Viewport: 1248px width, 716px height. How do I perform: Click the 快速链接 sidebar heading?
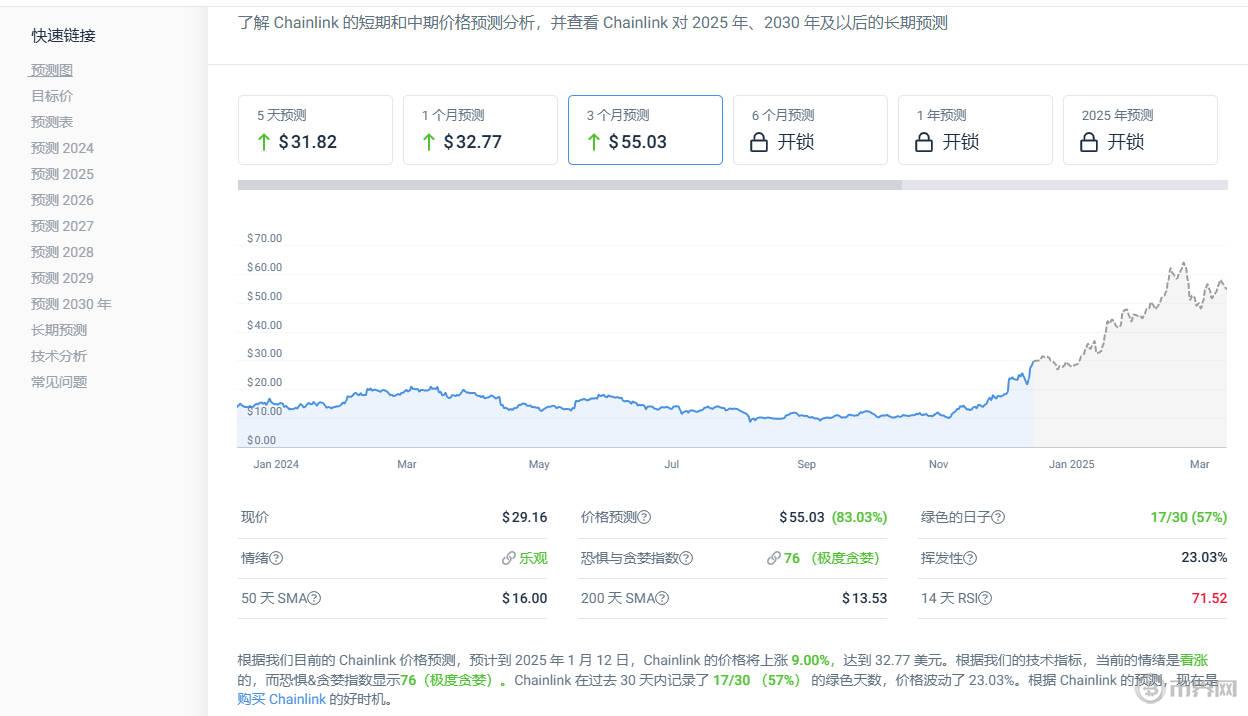coord(63,35)
